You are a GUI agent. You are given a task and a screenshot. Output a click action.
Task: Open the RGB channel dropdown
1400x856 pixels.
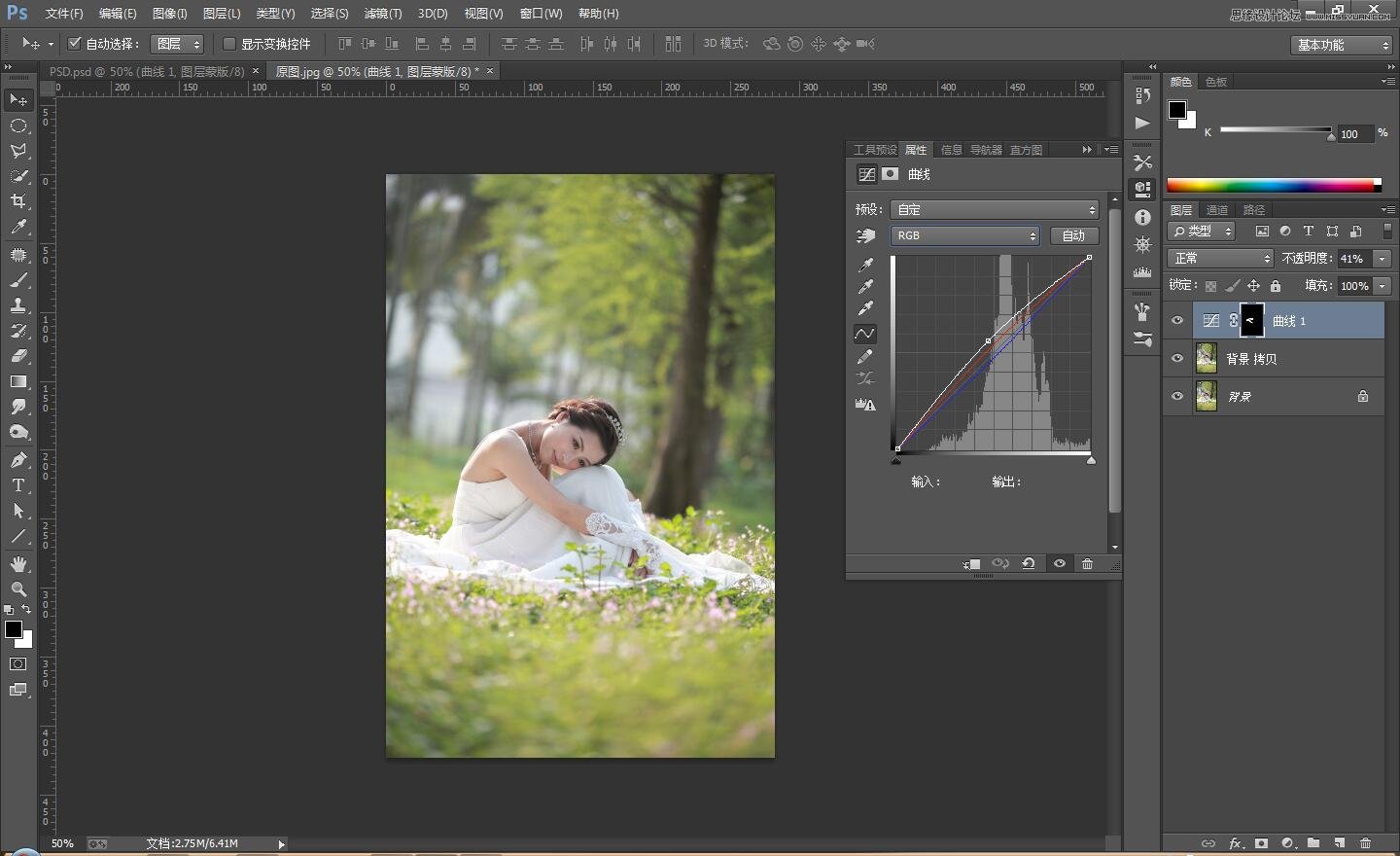click(x=964, y=235)
